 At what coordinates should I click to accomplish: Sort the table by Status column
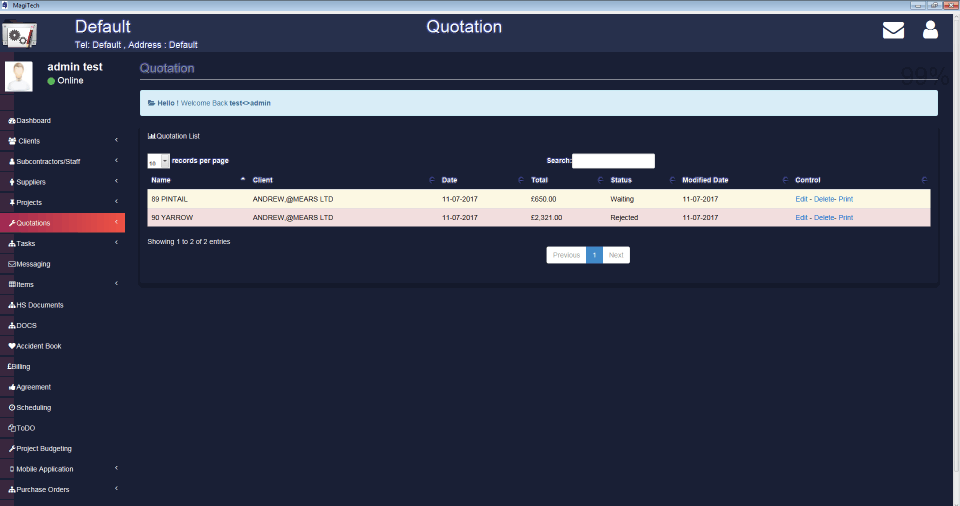(x=640, y=180)
